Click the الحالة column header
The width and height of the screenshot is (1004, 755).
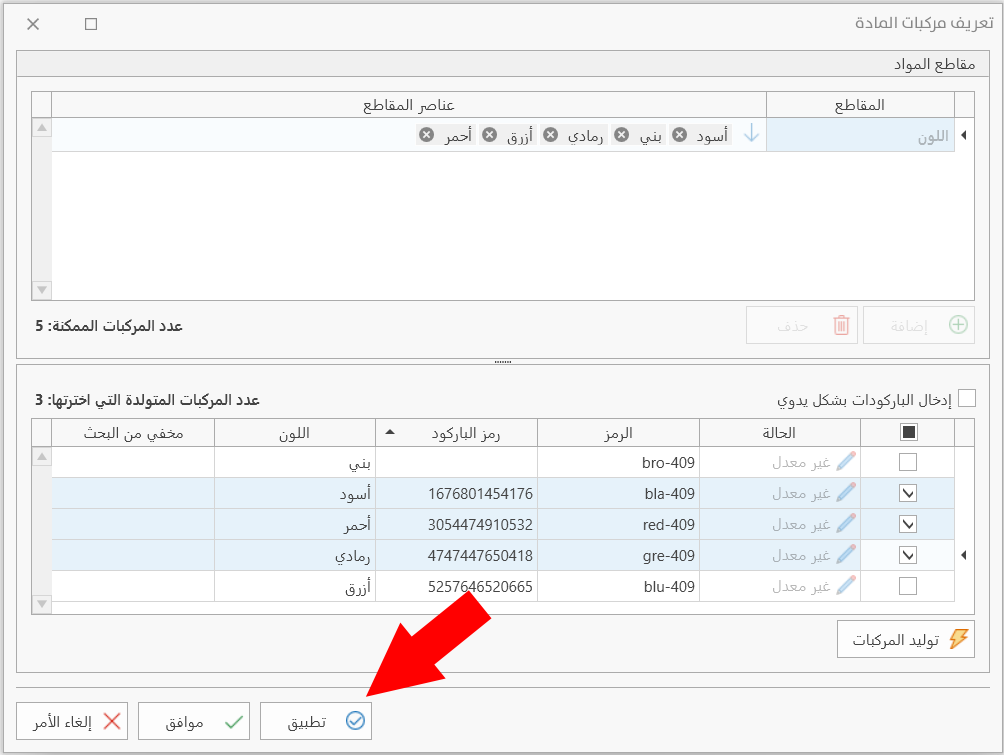(x=779, y=433)
